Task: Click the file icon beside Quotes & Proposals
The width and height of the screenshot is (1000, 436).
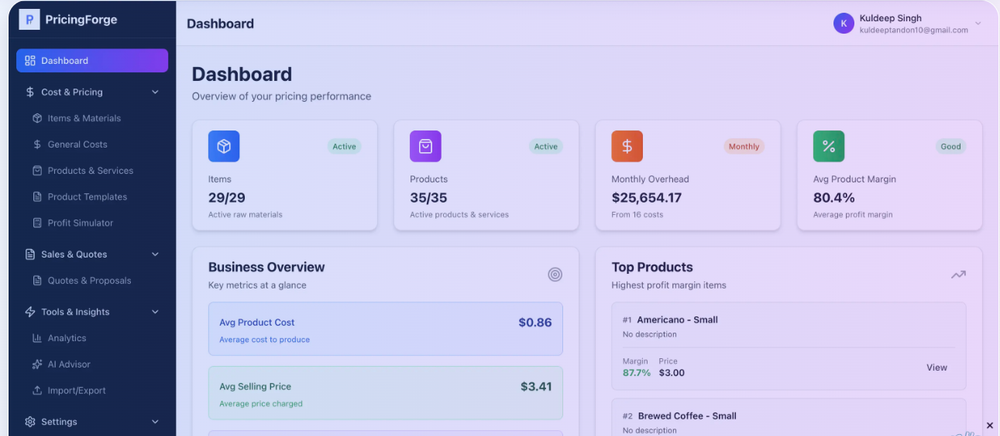Action: (37, 280)
